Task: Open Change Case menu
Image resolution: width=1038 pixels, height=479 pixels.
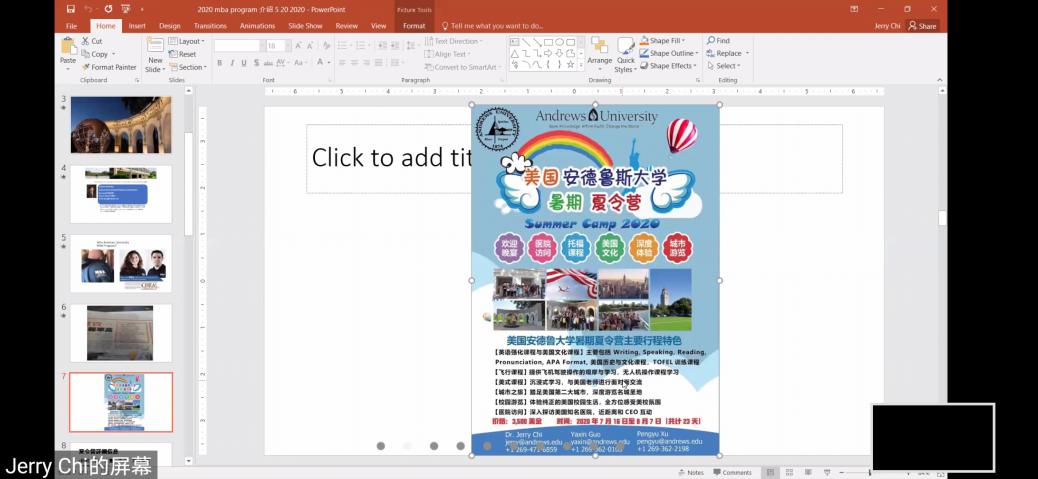Action: click(x=300, y=63)
